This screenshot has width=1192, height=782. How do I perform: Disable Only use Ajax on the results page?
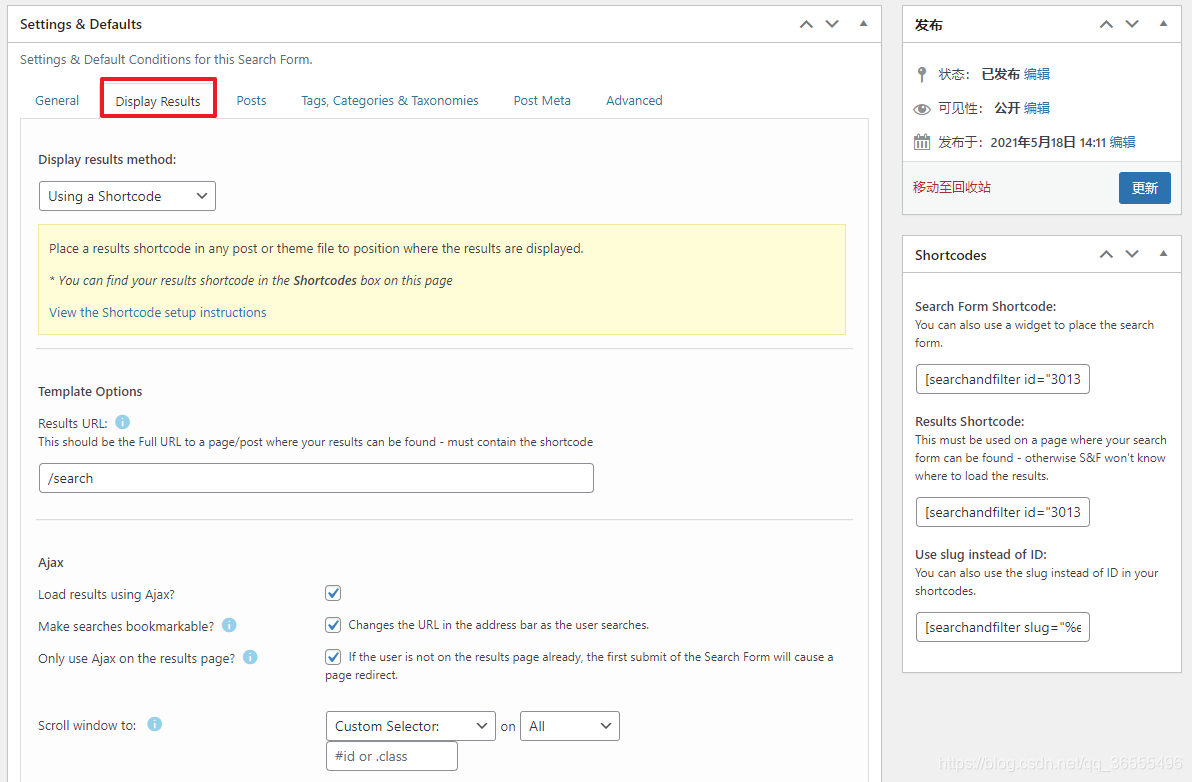pos(333,657)
